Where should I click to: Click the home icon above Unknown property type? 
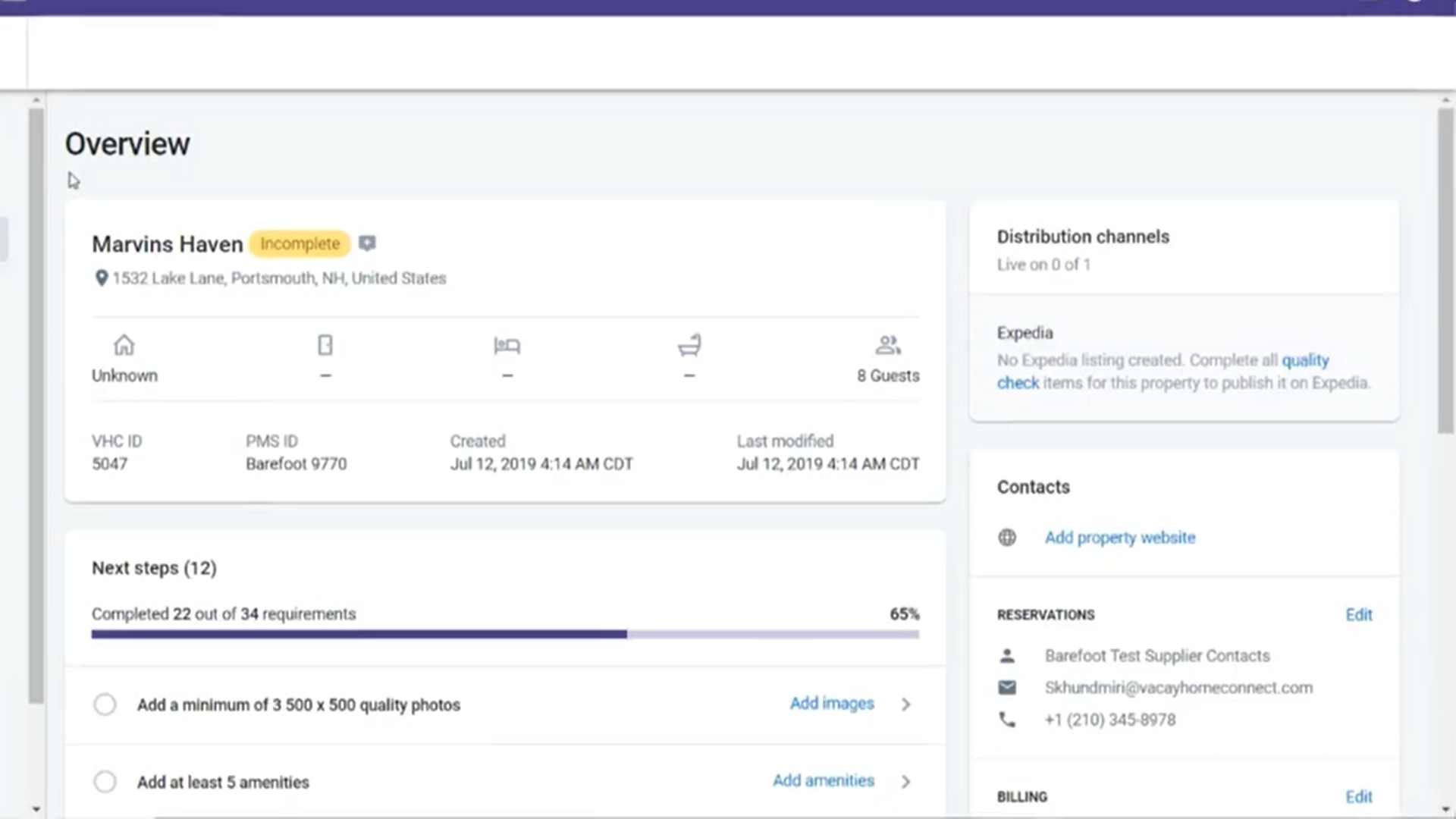point(124,345)
